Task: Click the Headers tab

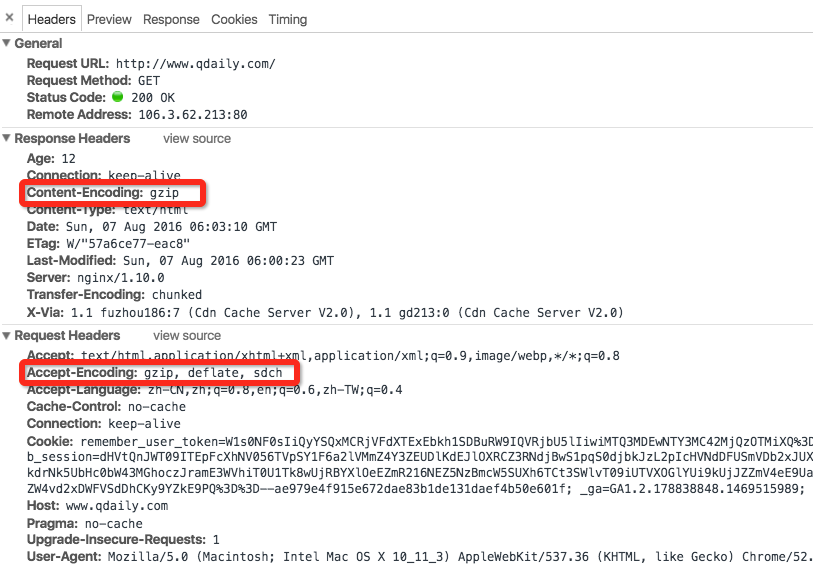Action: (52, 19)
